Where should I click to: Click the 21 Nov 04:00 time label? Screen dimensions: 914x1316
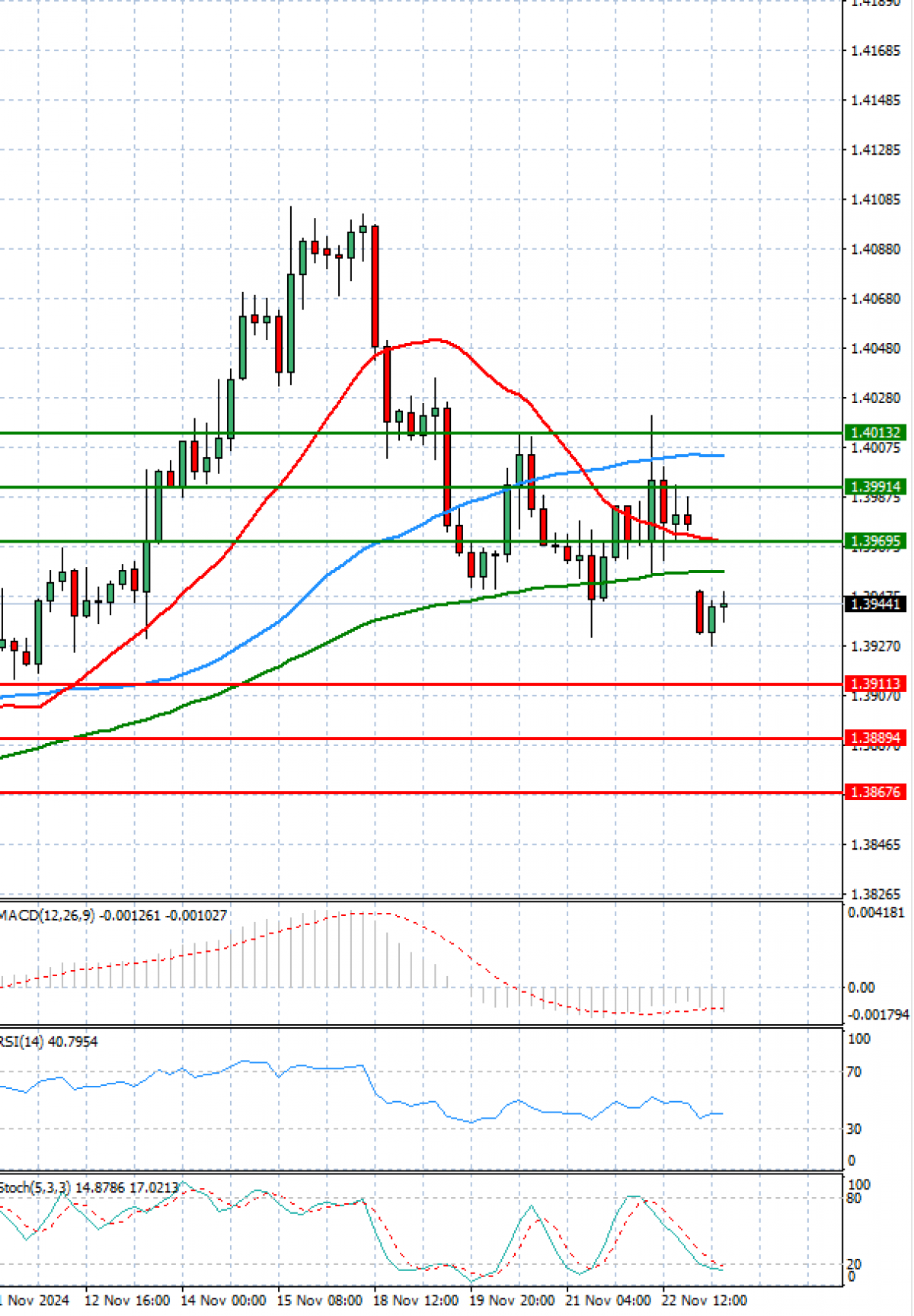coord(608,1300)
